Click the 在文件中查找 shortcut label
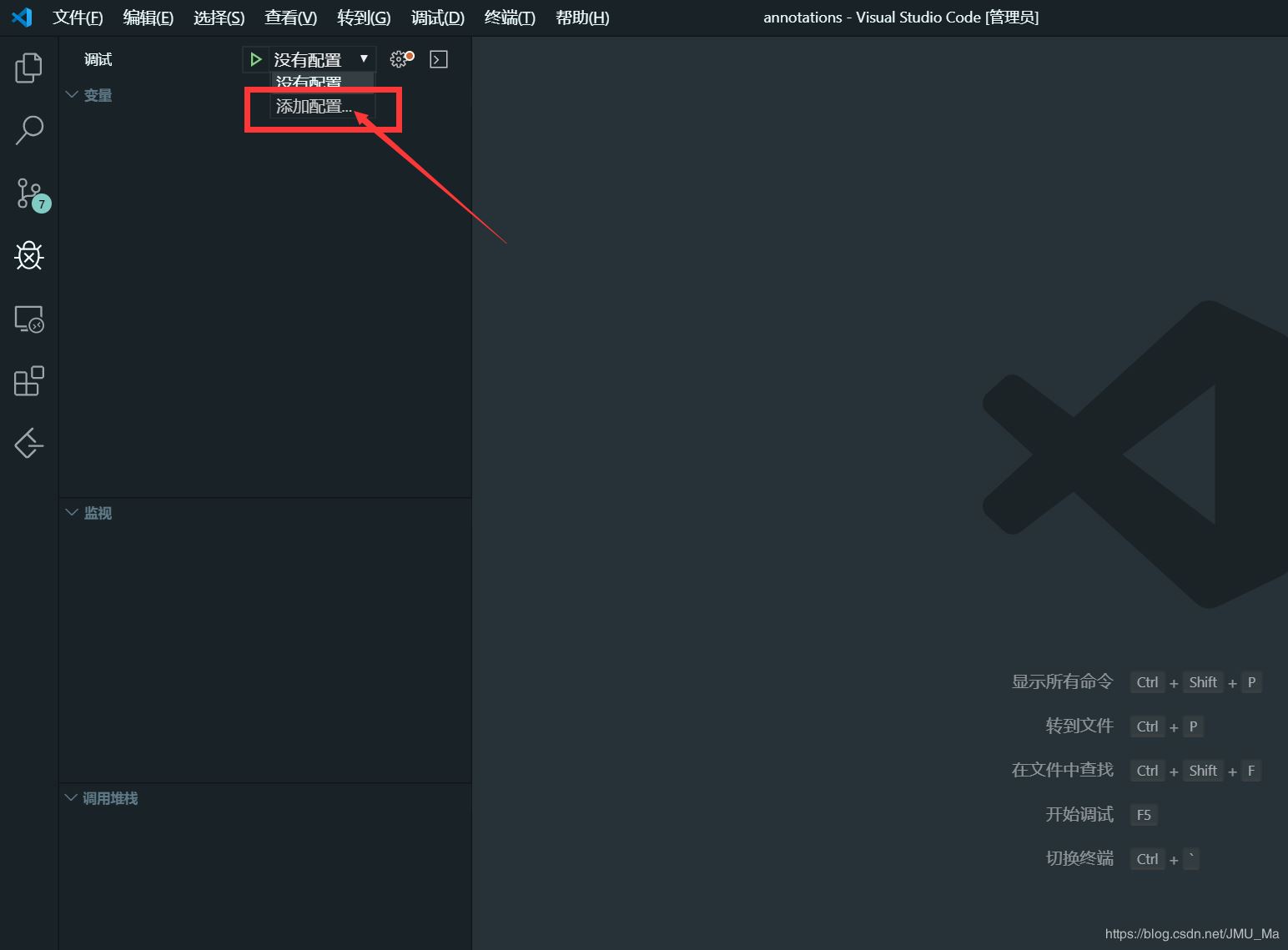This screenshot has width=1288, height=950. [1063, 771]
